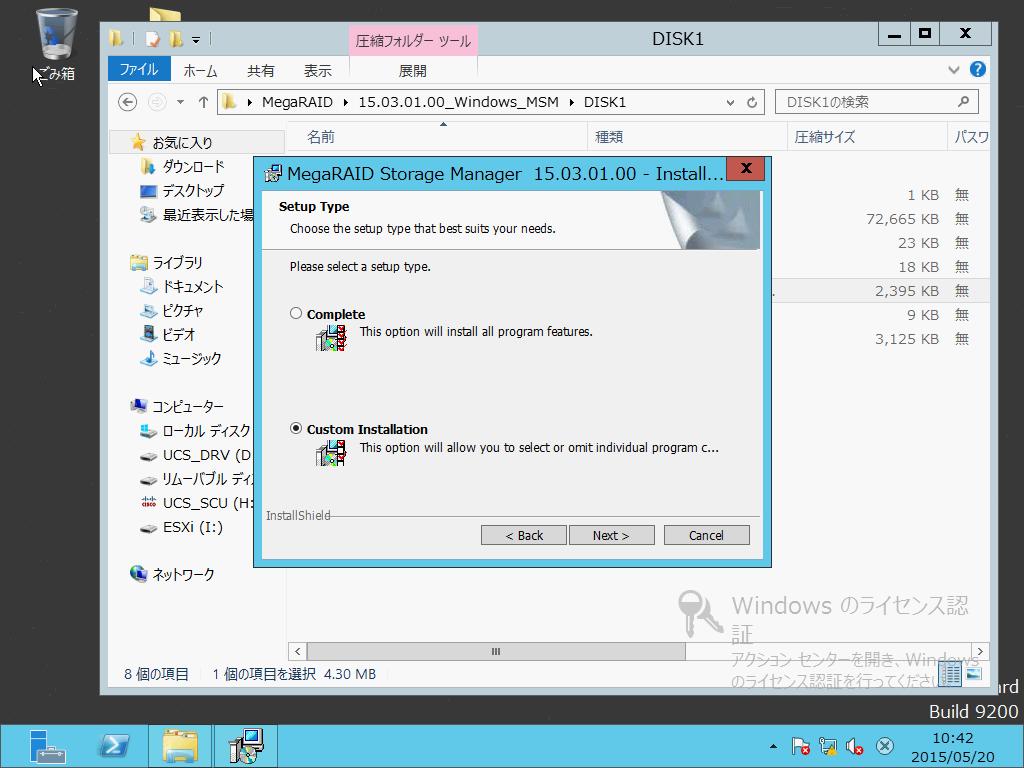The image size is (1024, 768).
Task: Close the MegaRAID Storage Manager installer dialog
Action: 745,168
